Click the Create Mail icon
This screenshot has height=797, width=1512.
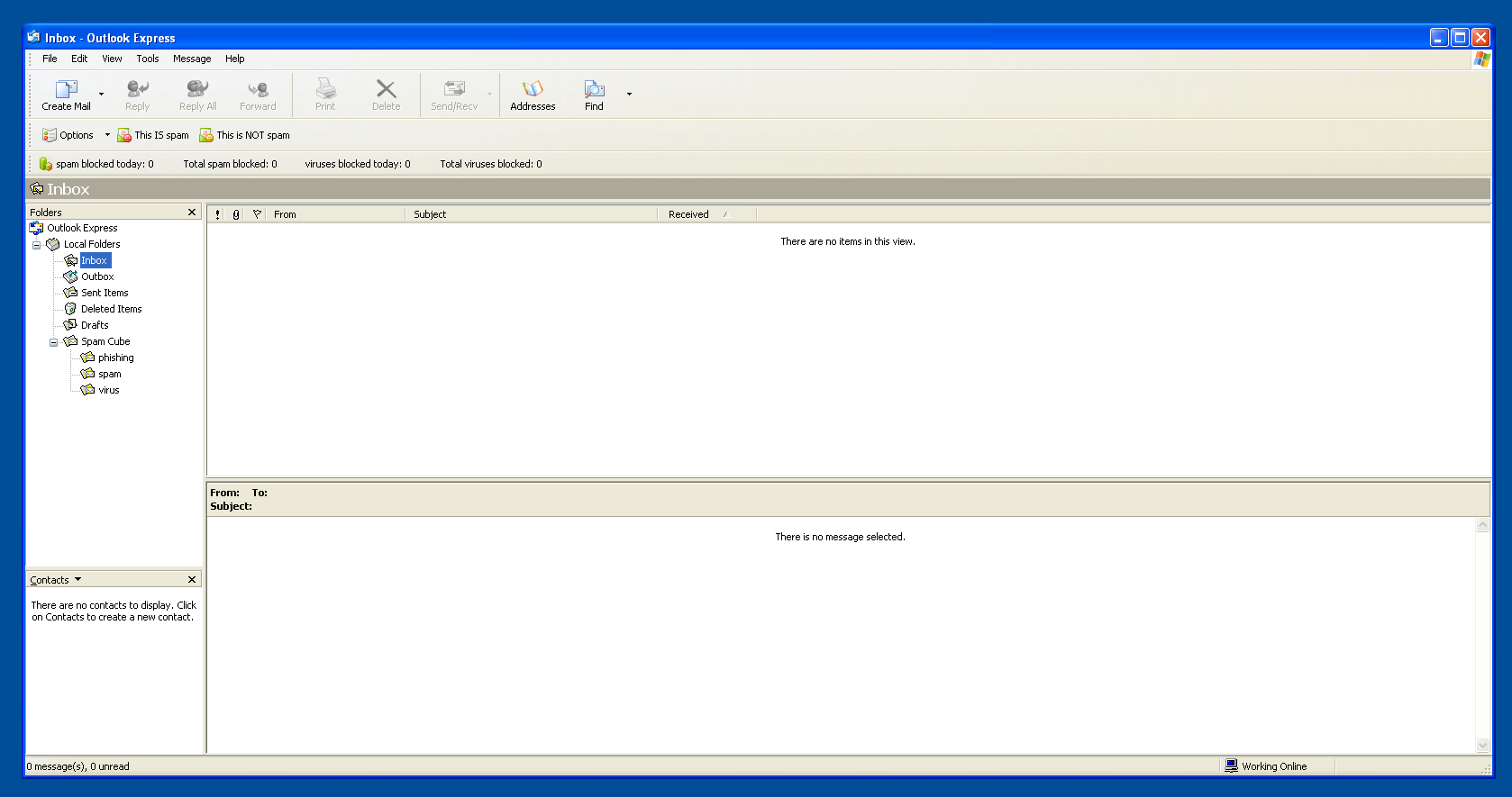click(x=66, y=89)
